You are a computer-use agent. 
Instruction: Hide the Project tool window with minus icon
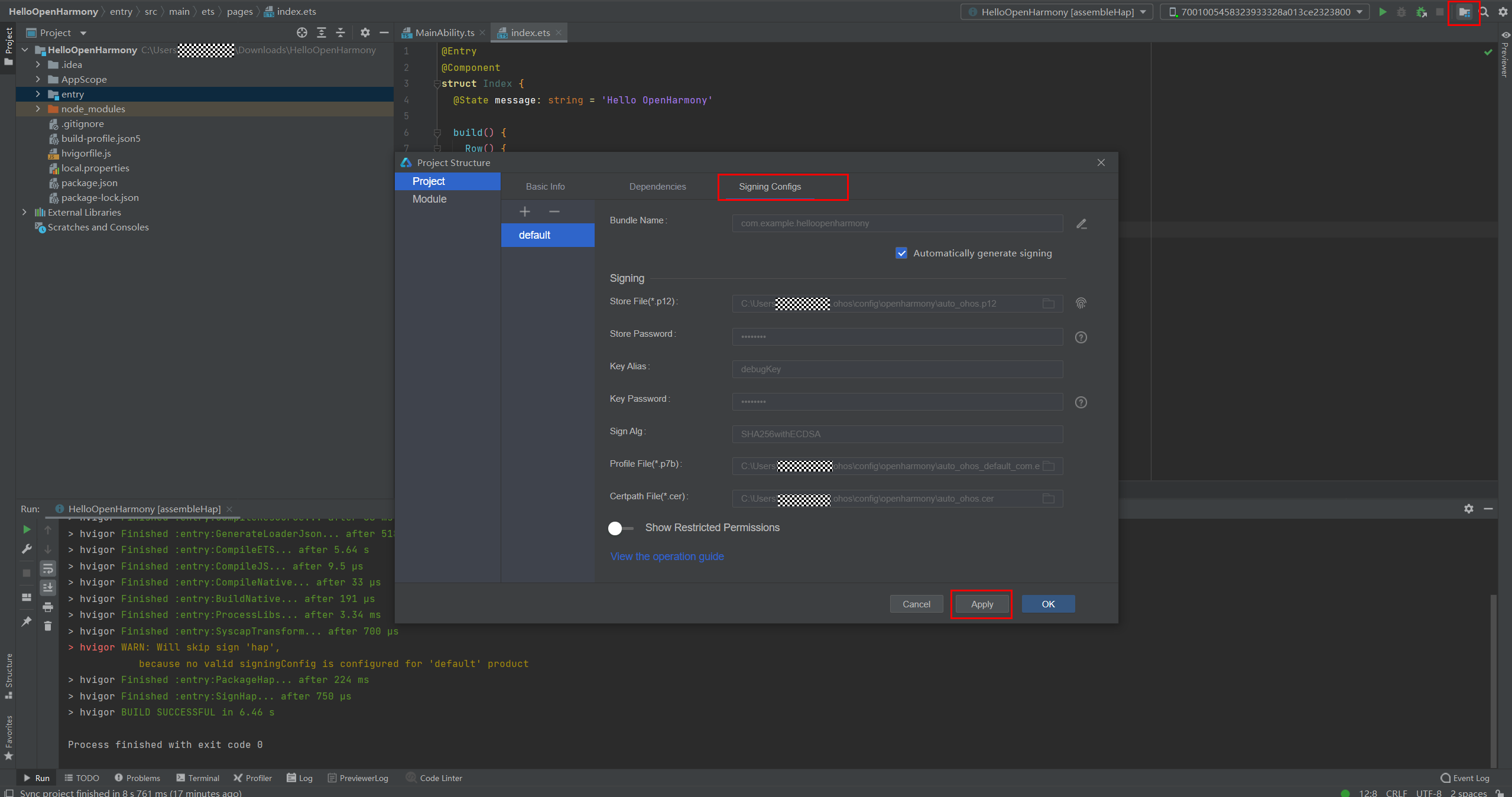tap(384, 32)
